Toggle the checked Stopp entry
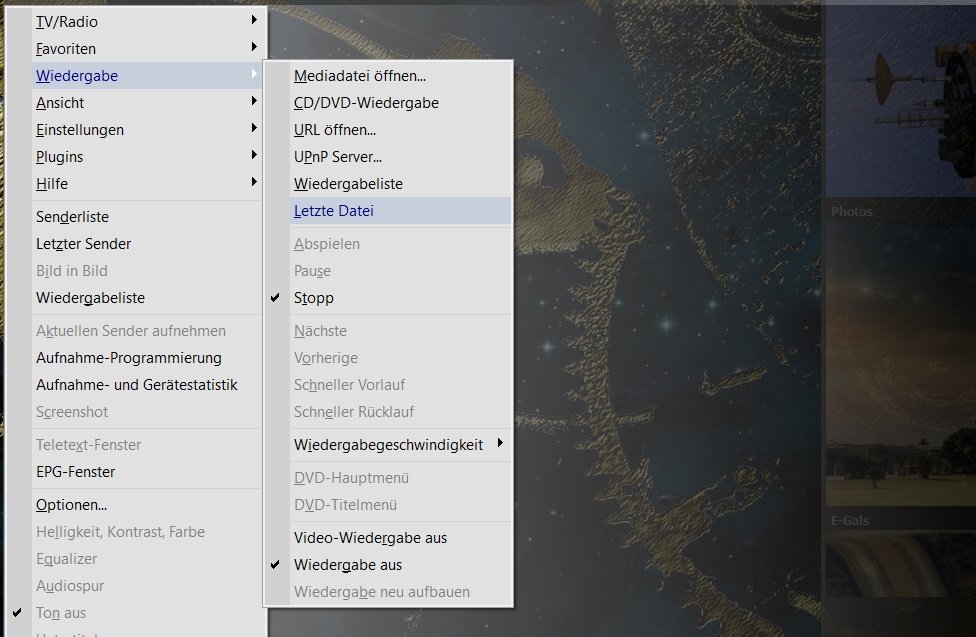Image resolution: width=976 pixels, height=637 pixels. [314, 297]
